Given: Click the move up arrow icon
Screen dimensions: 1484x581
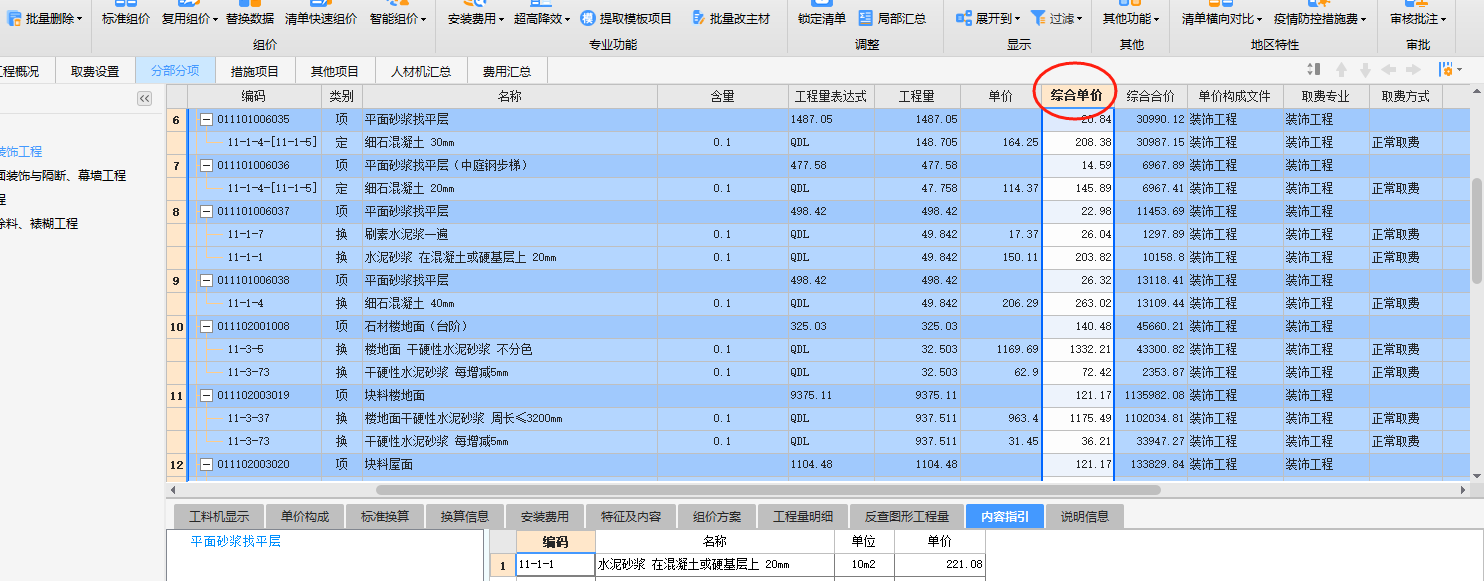Looking at the screenshot, I should pyautogui.click(x=1342, y=70).
